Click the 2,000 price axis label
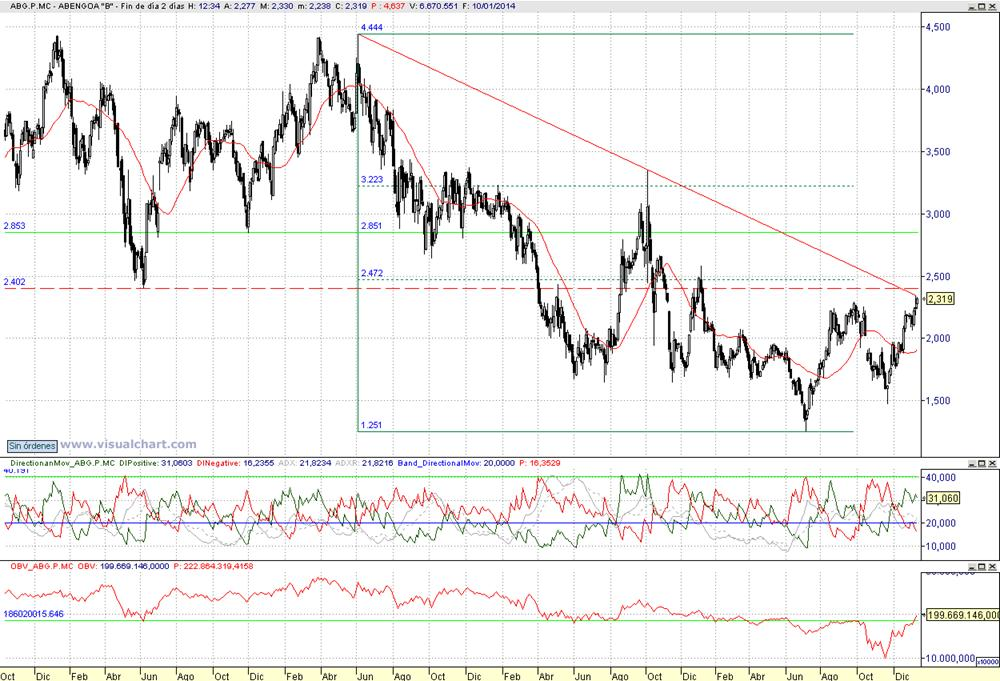Viewport: 1000px width, 681px height. [938, 339]
